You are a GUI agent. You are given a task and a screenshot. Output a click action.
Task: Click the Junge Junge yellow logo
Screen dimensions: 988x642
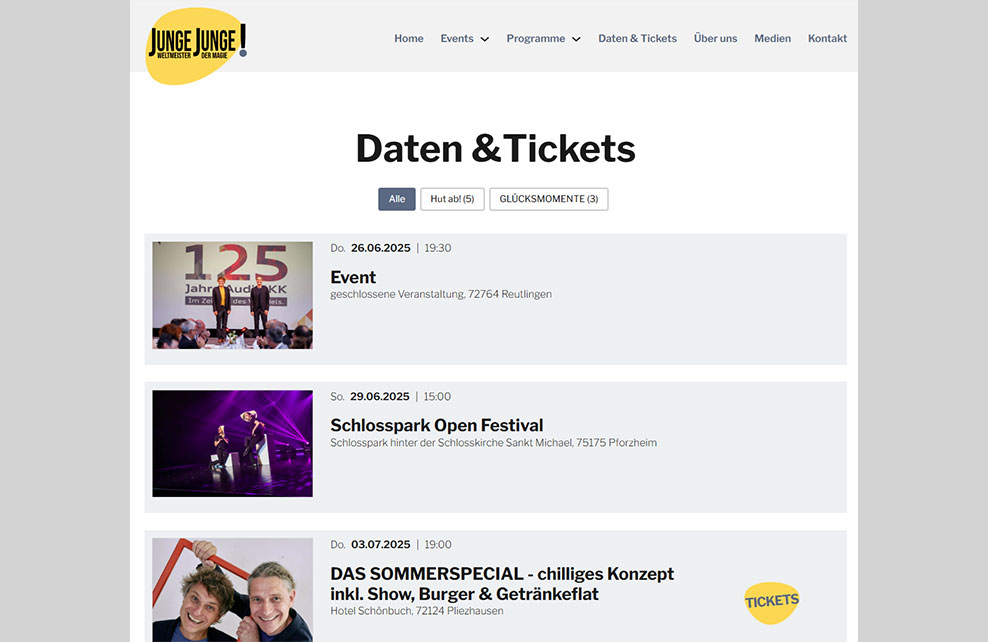[196, 45]
